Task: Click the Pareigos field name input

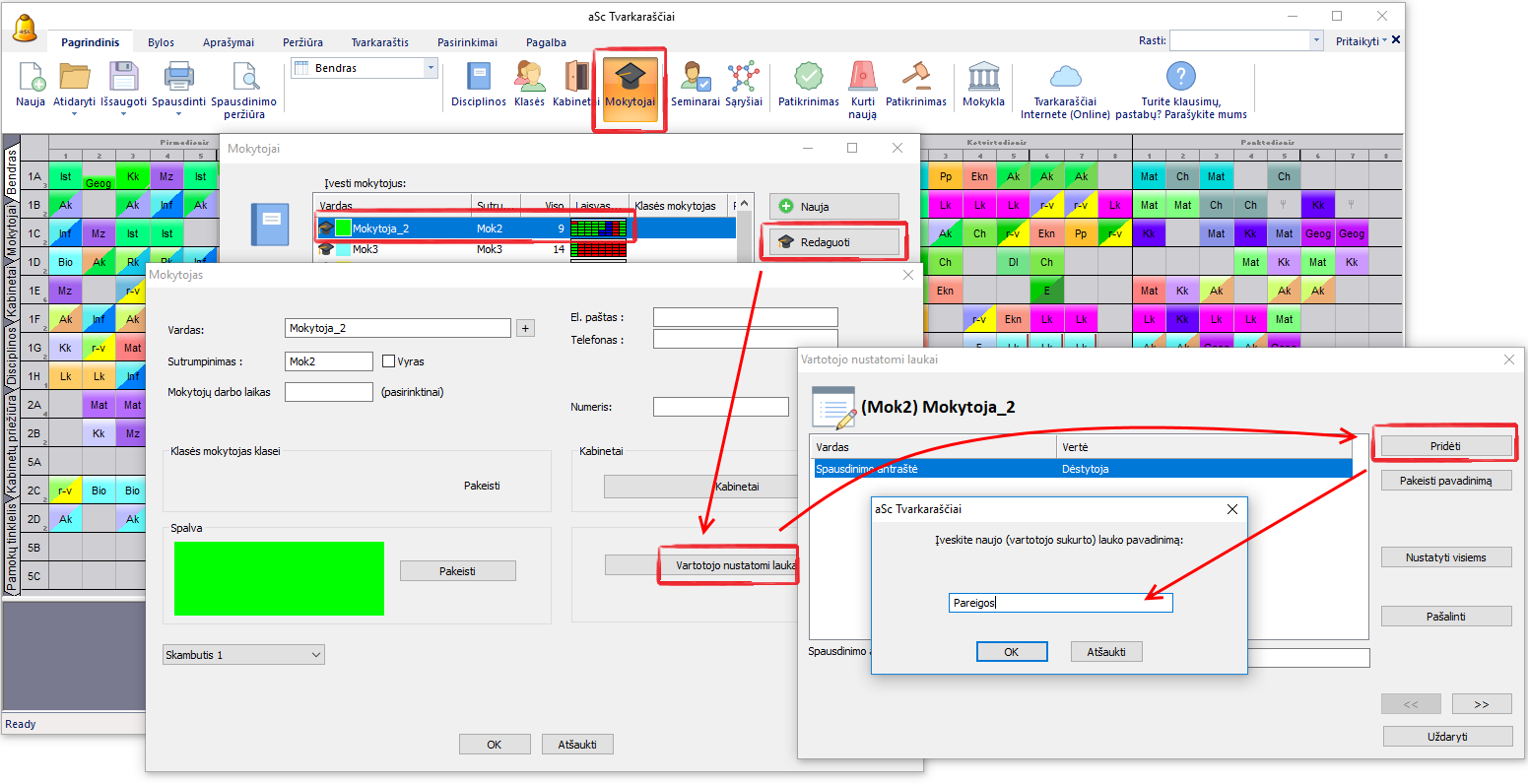Action: [1060, 603]
